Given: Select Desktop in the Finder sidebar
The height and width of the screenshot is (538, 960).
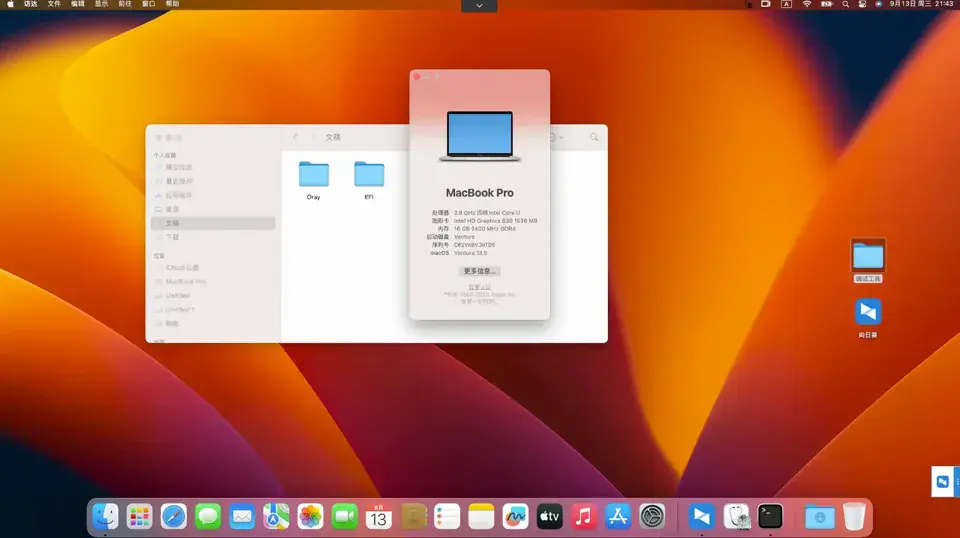Looking at the screenshot, I should [213, 209].
